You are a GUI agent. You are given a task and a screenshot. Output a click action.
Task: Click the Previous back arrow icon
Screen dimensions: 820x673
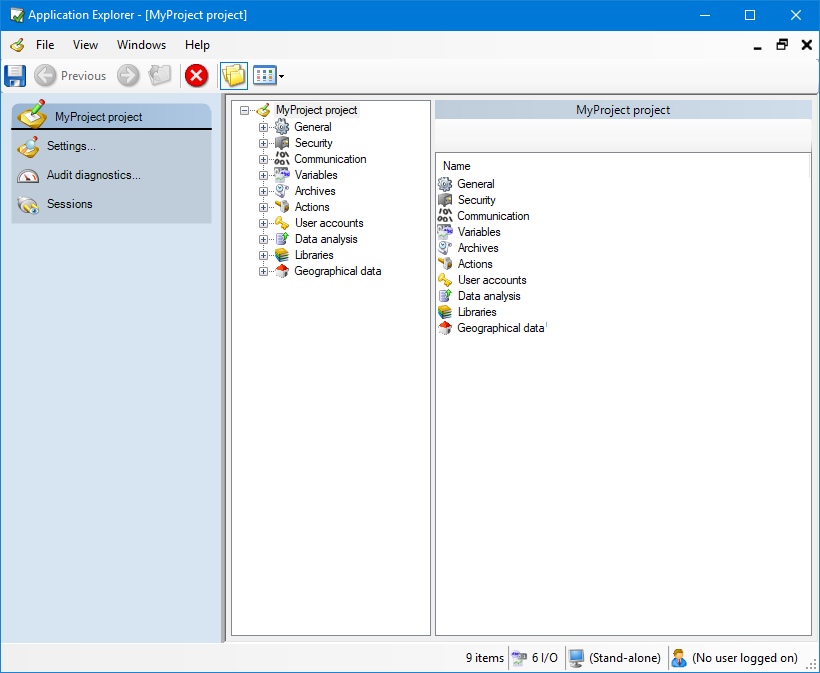pyautogui.click(x=45, y=76)
